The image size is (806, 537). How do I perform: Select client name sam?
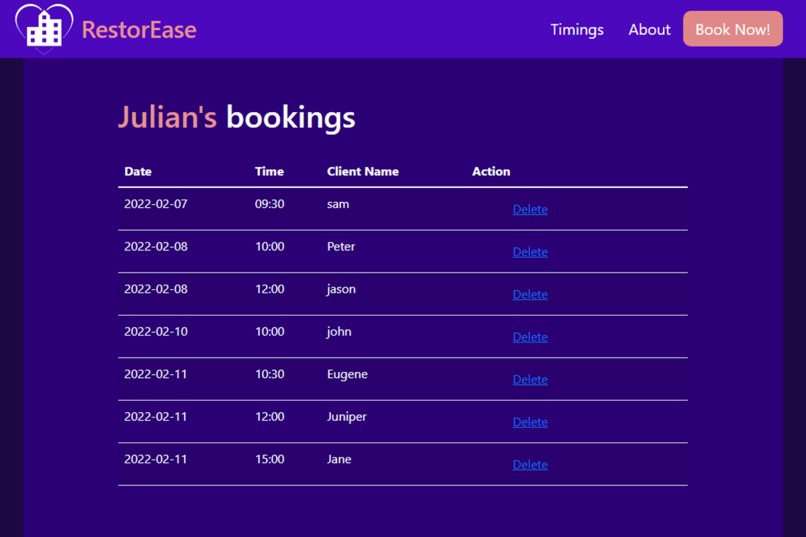coord(338,205)
